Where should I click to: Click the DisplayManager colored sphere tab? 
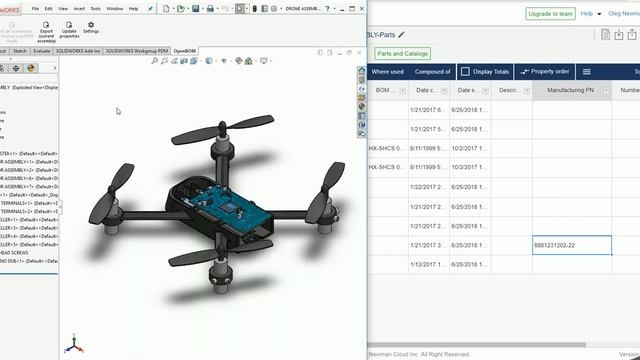pyautogui.click(x=31, y=68)
